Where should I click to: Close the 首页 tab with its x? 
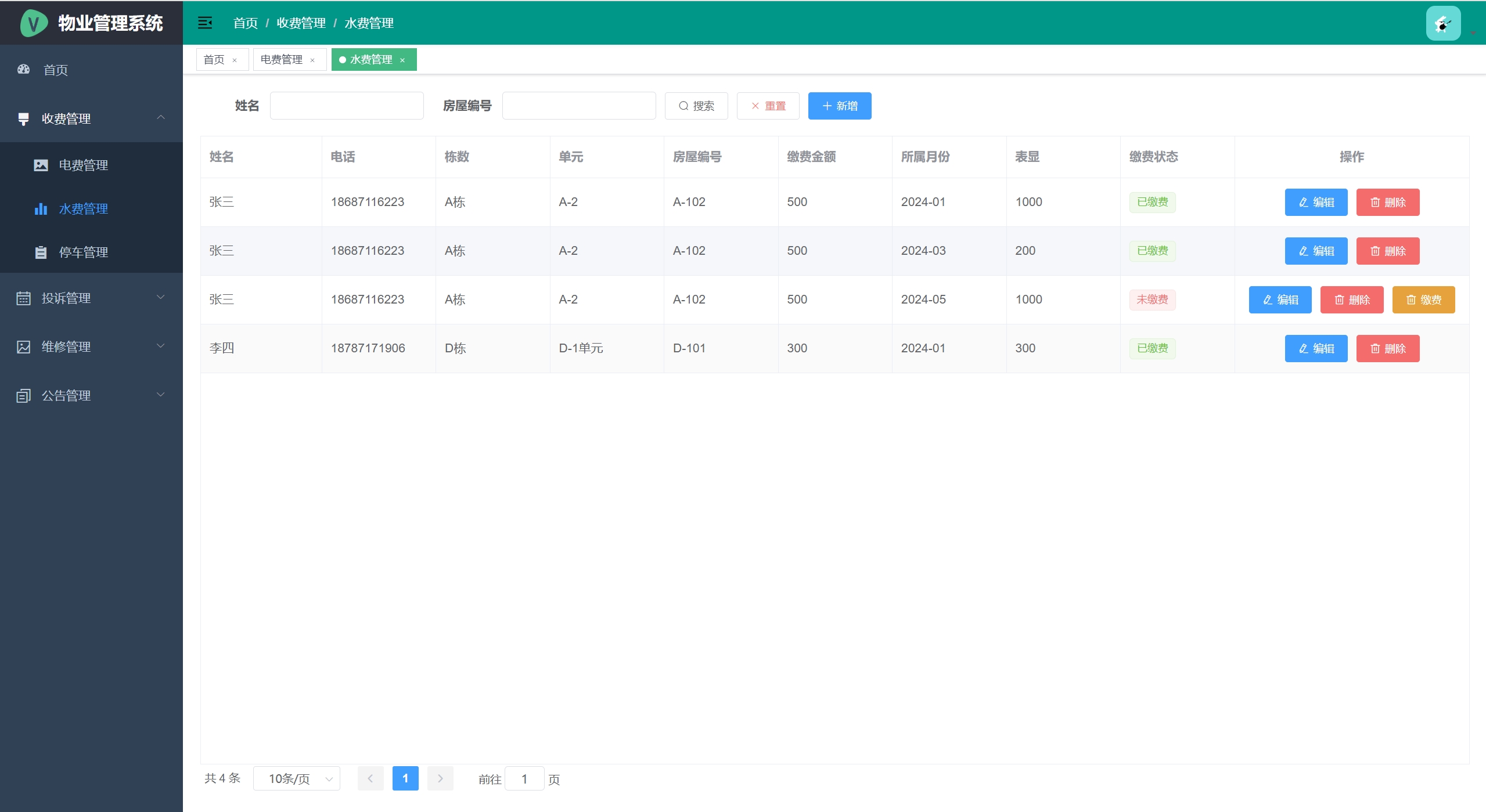[235, 60]
